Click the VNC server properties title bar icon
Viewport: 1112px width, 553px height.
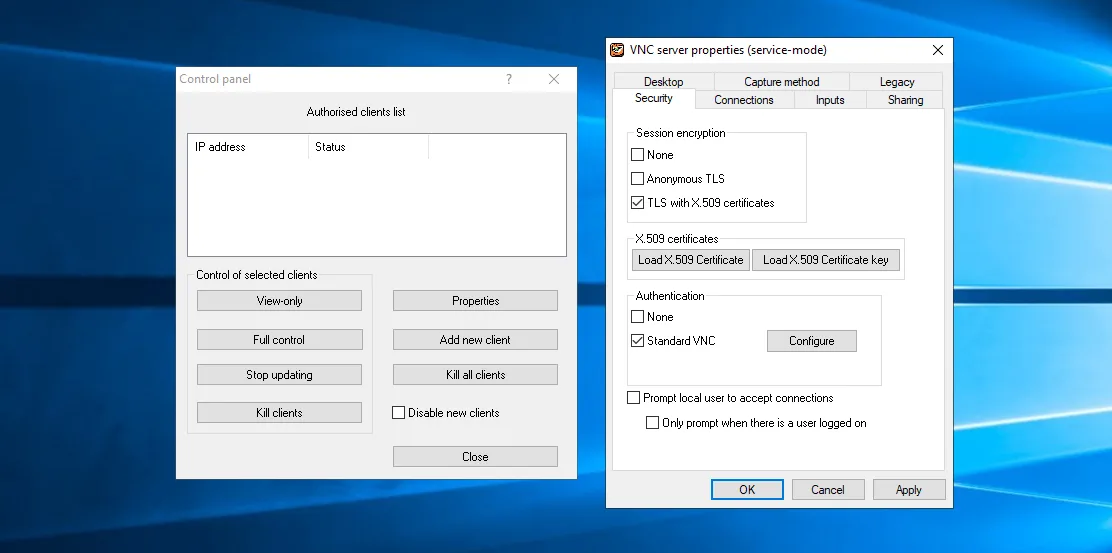618,50
